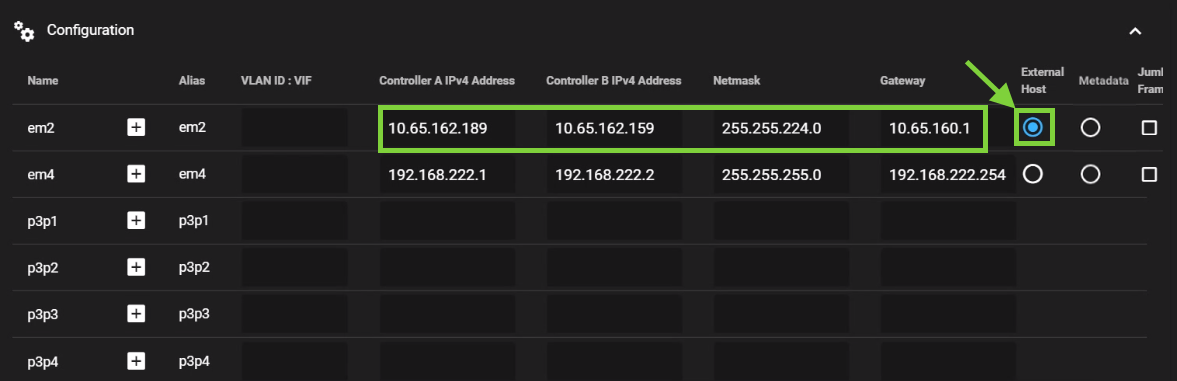Viewport: 1177px width, 381px height.
Task: Click the Configuration gears icon
Action: (24, 31)
